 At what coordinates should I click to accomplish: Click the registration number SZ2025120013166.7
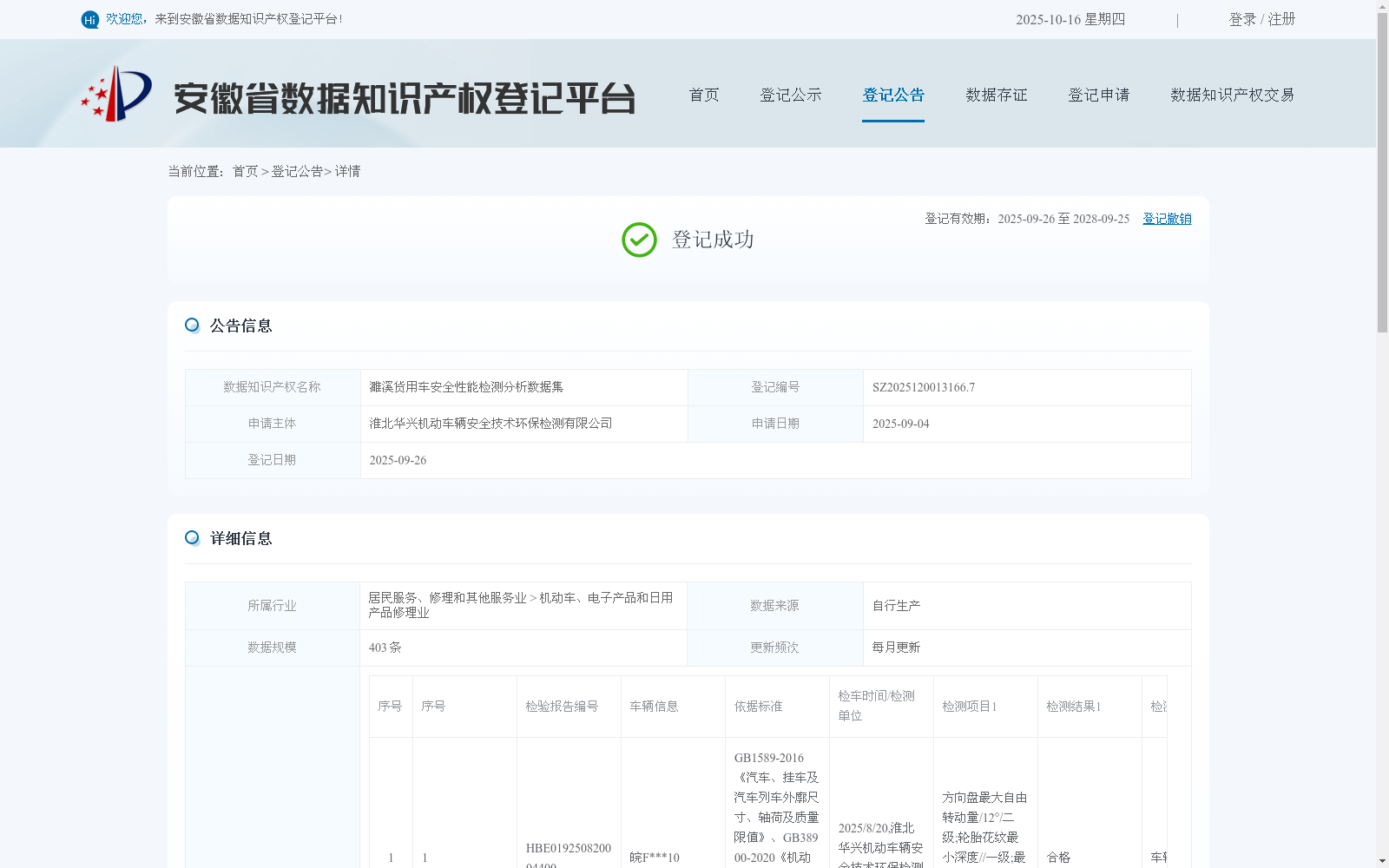[924, 387]
